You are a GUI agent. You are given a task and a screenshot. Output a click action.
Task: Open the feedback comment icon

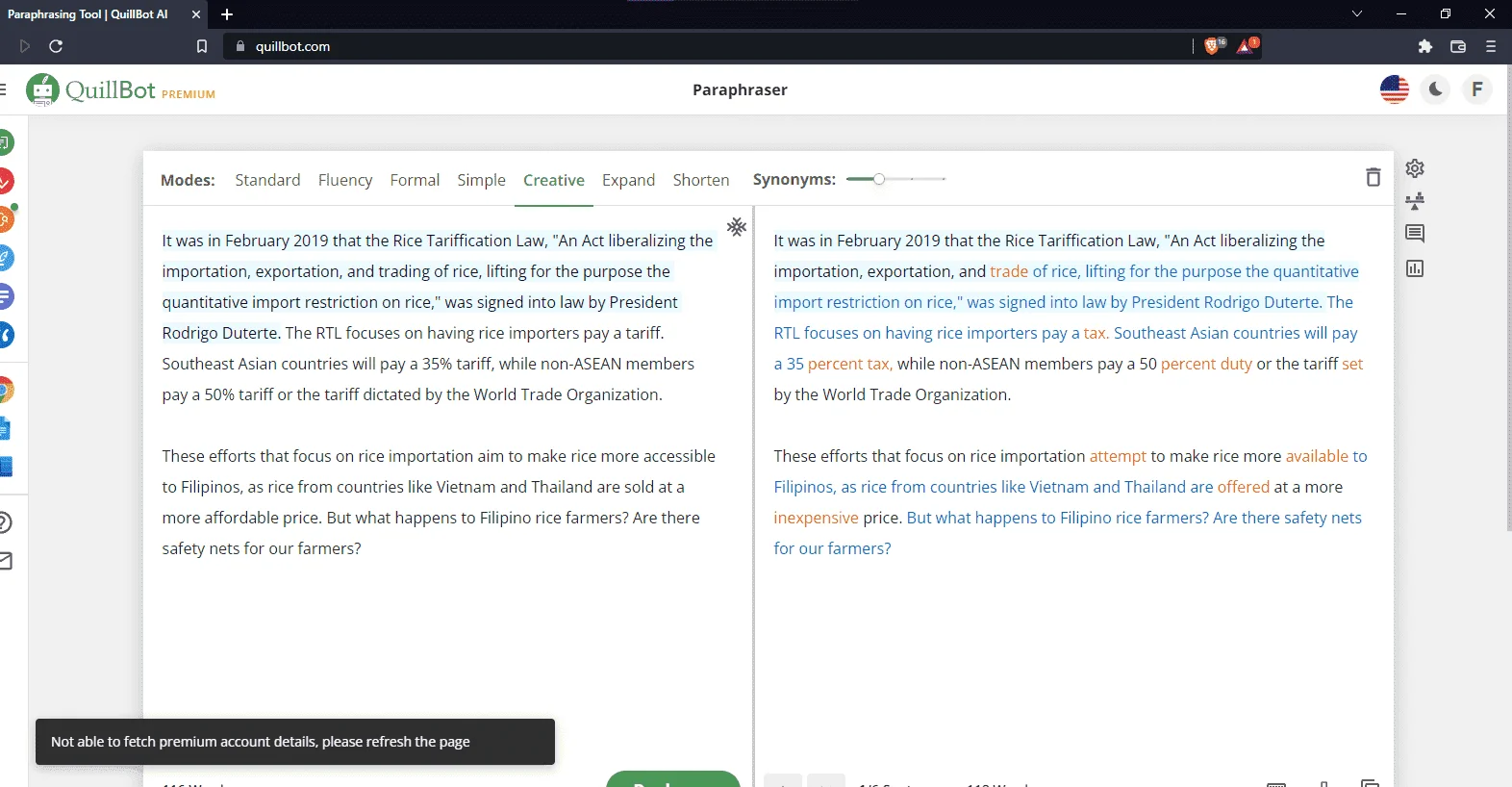1415,234
